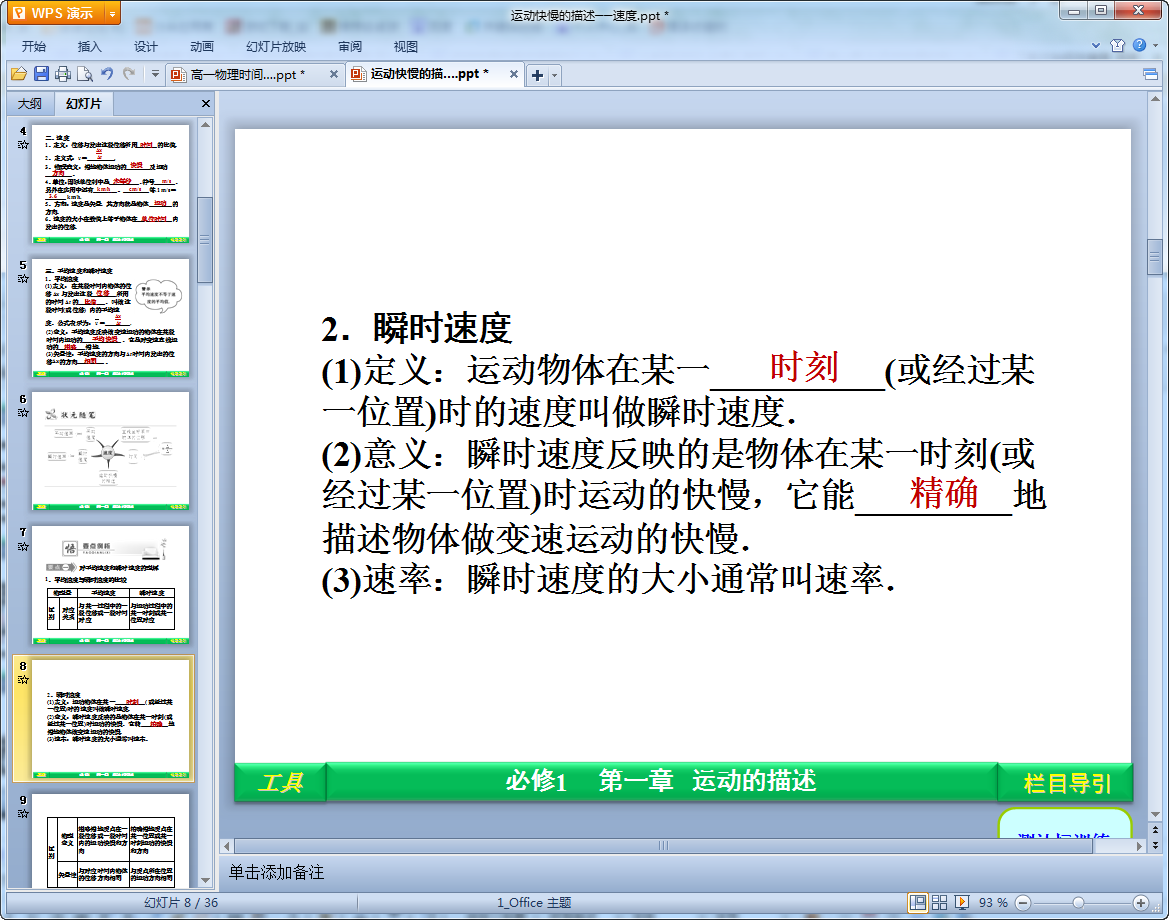Add a new document tab with plus button
The width and height of the screenshot is (1169, 920).
537,75
